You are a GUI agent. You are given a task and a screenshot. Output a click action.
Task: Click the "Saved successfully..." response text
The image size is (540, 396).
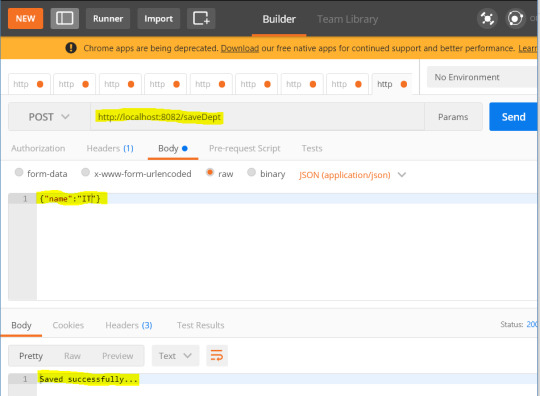88,379
